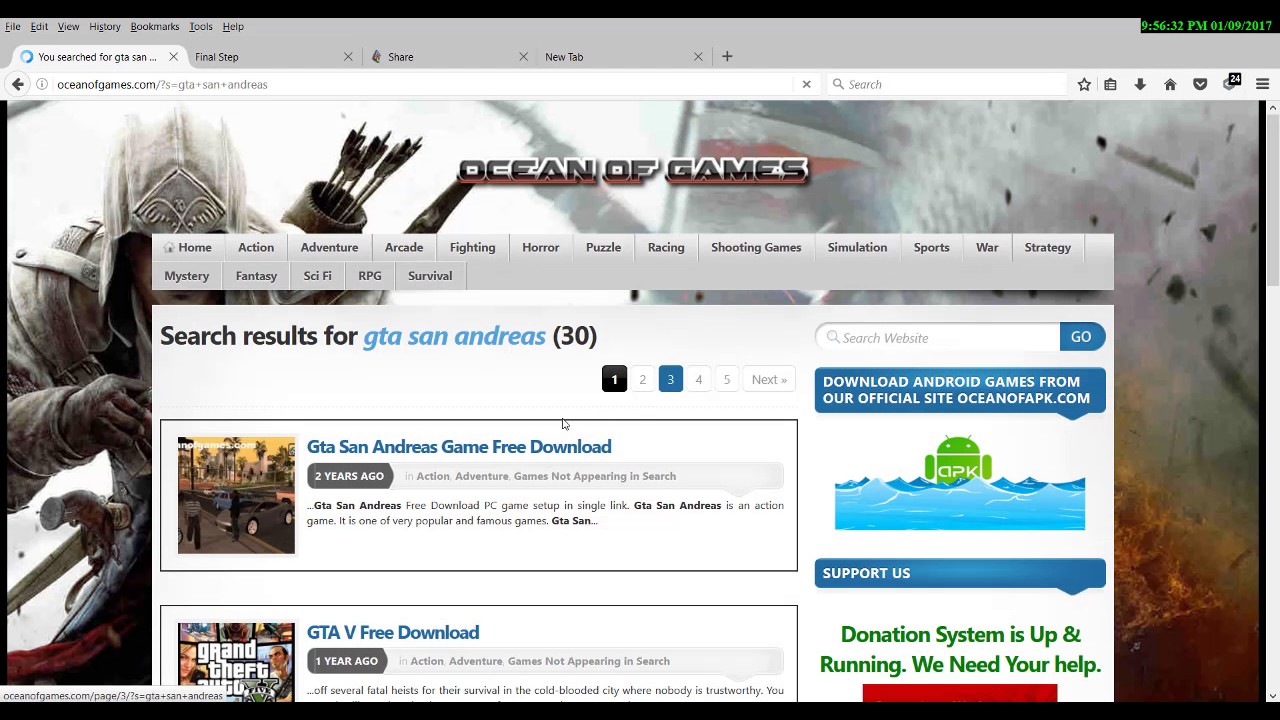Viewport: 1280px width, 720px height.
Task: Open the Tools menu
Action: (x=201, y=27)
